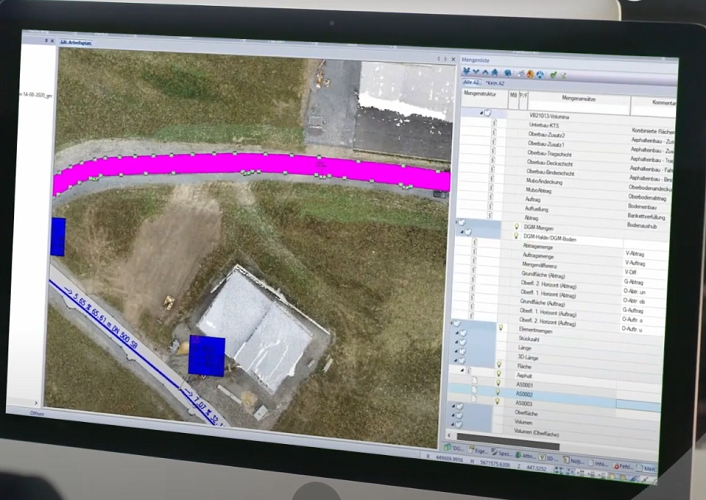Image resolution: width=706 pixels, height=500 pixels.
Task: Open the 'DG...' bottom panel tab
Action: pyautogui.click(x=454, y=449)
